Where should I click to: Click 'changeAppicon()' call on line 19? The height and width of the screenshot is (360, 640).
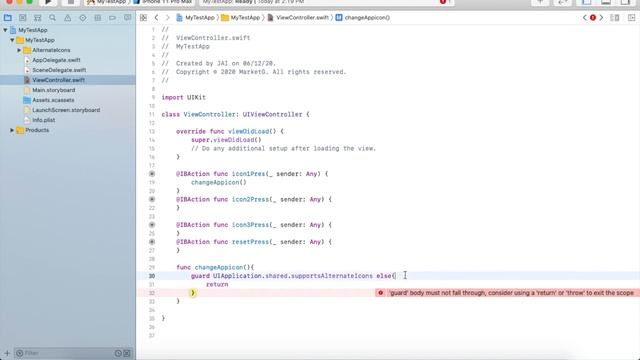tap(219, 182)
